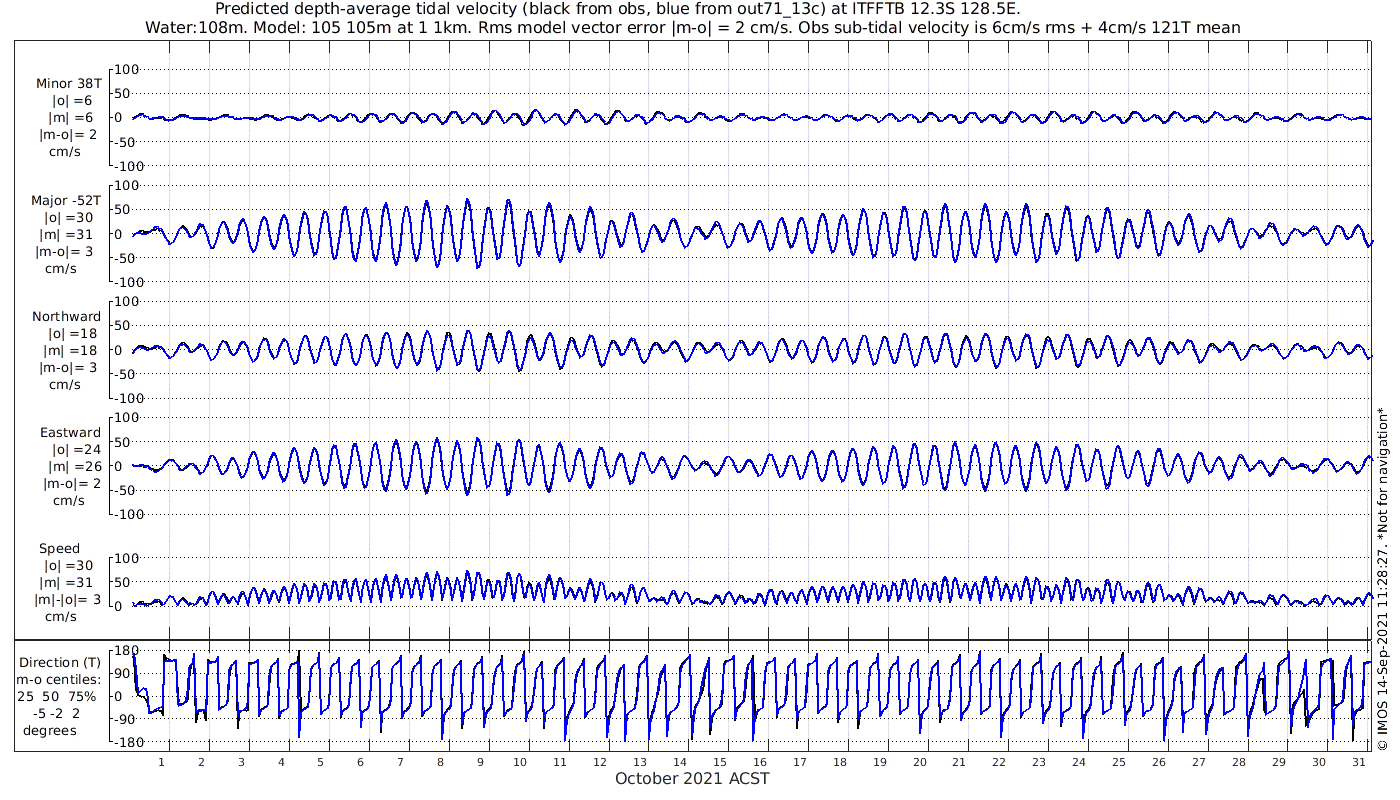Click the '100' top tick of Minor axis
This screenshot has height=800, width=1400.
[x=127, y=69]
